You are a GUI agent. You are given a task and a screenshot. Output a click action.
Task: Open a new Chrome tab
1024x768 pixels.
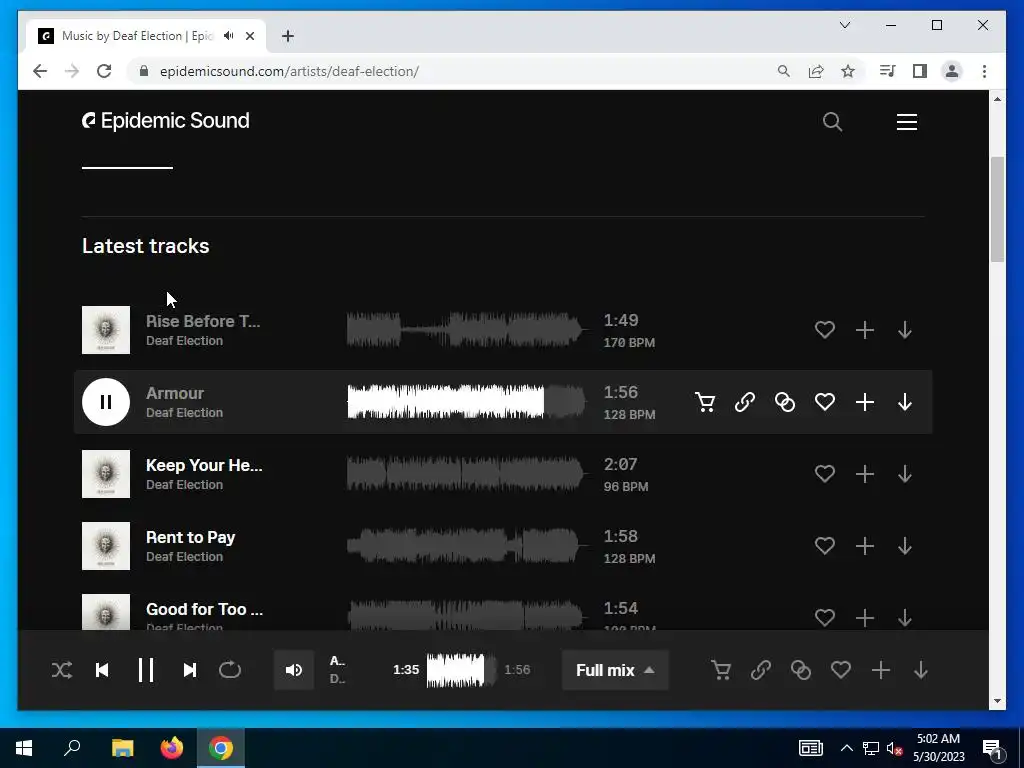pos(288,36)
